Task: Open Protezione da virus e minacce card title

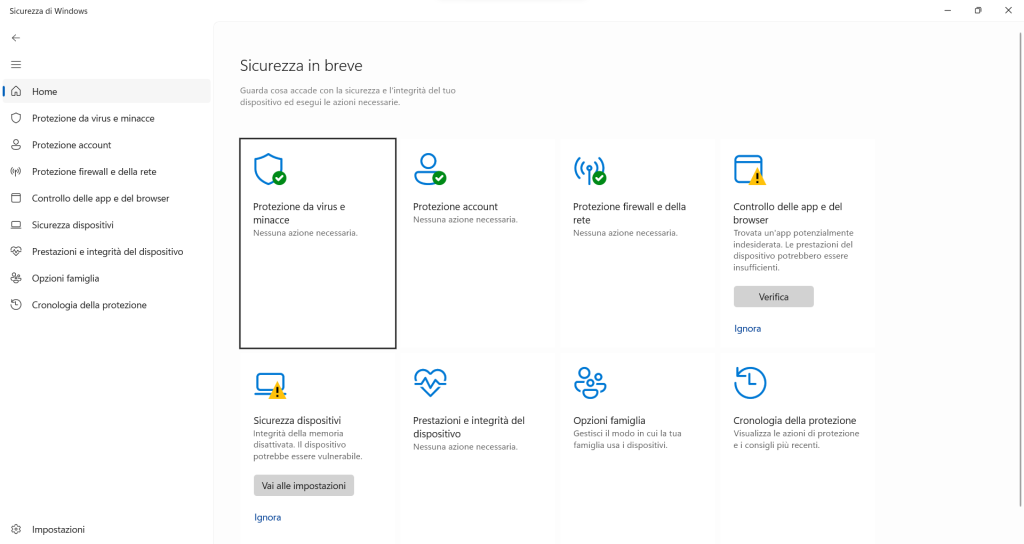Action: coord(299,213)
